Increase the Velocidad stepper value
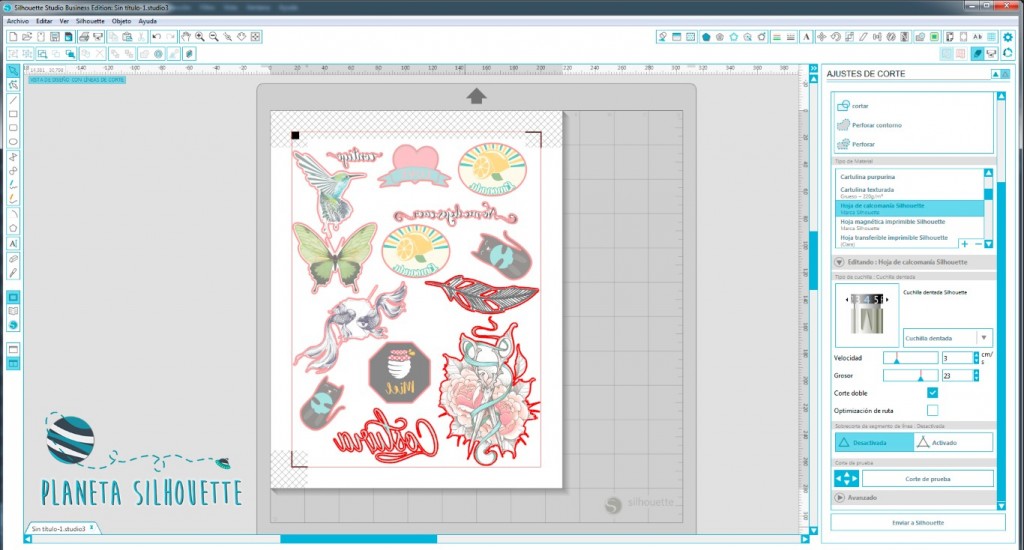The image size is (1024, 550). tap(976, 355)
